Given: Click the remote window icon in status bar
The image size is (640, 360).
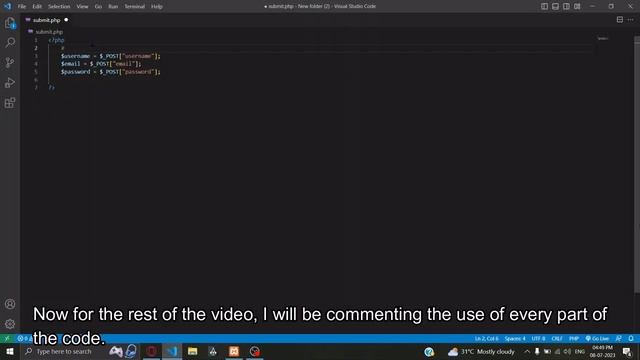Looking at the screenshot, I should coord(7,339).
